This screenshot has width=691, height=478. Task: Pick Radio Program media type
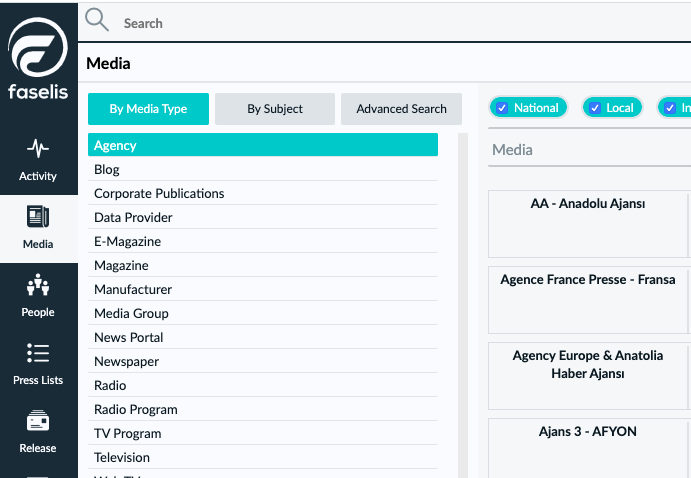tap(263, 409)
